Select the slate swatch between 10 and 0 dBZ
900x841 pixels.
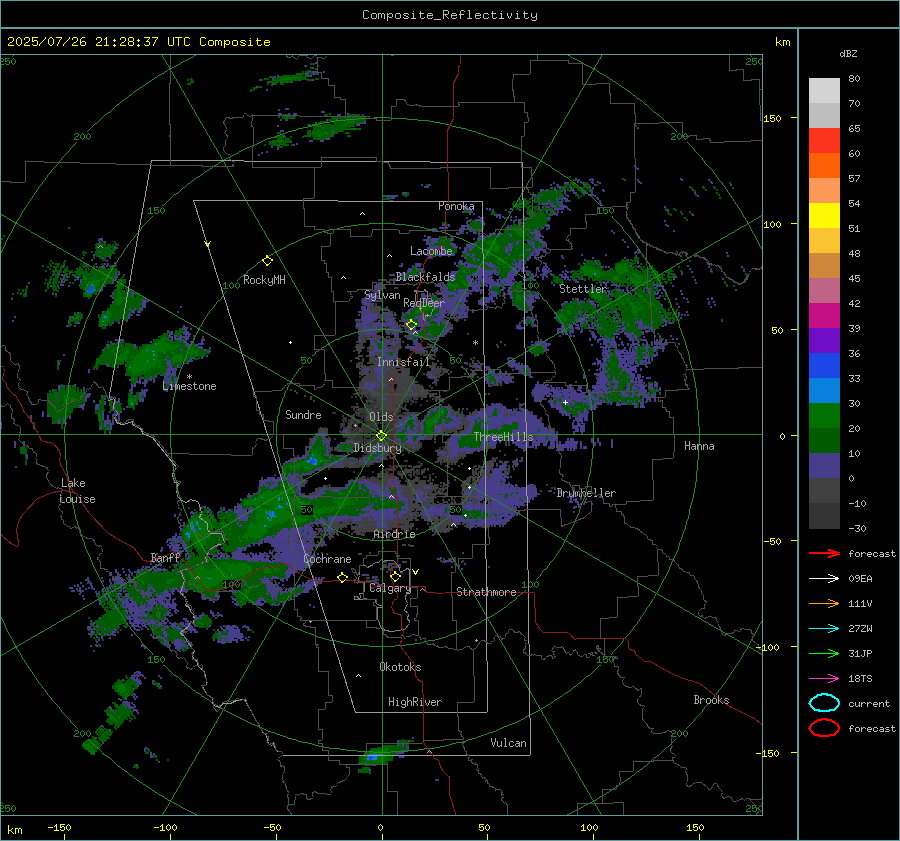pyautogui.click(x=824, y=466)
